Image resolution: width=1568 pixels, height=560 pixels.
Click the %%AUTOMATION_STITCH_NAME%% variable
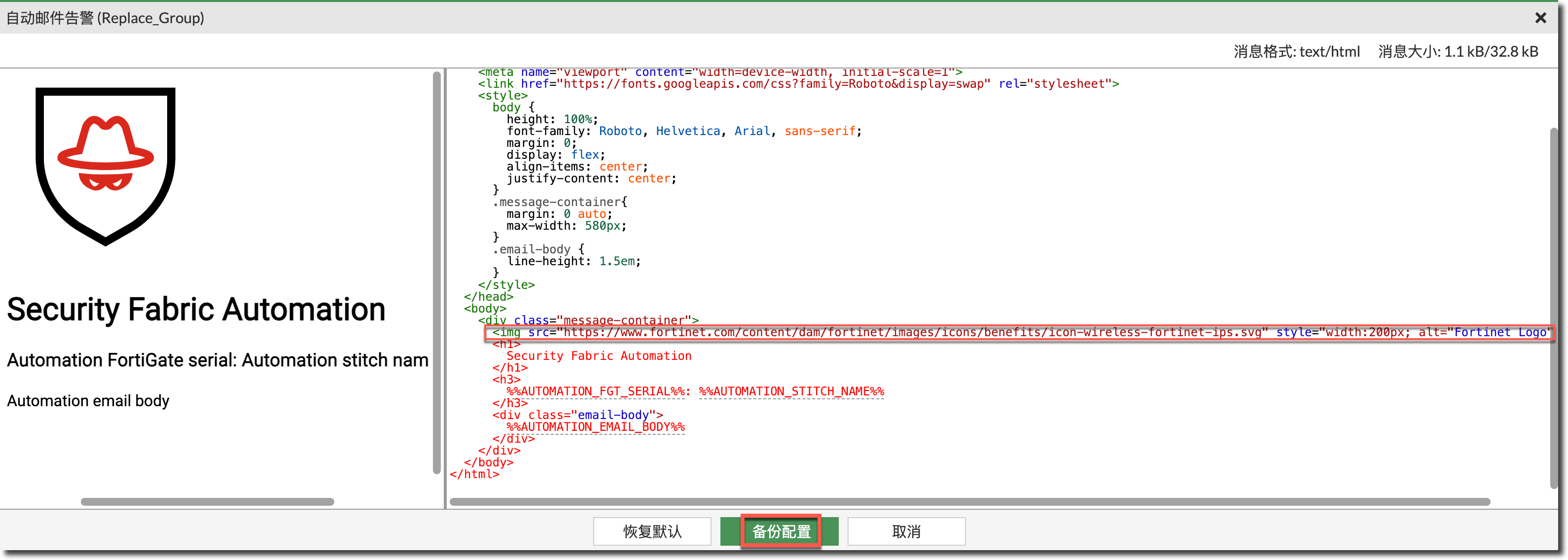[791, 391]
